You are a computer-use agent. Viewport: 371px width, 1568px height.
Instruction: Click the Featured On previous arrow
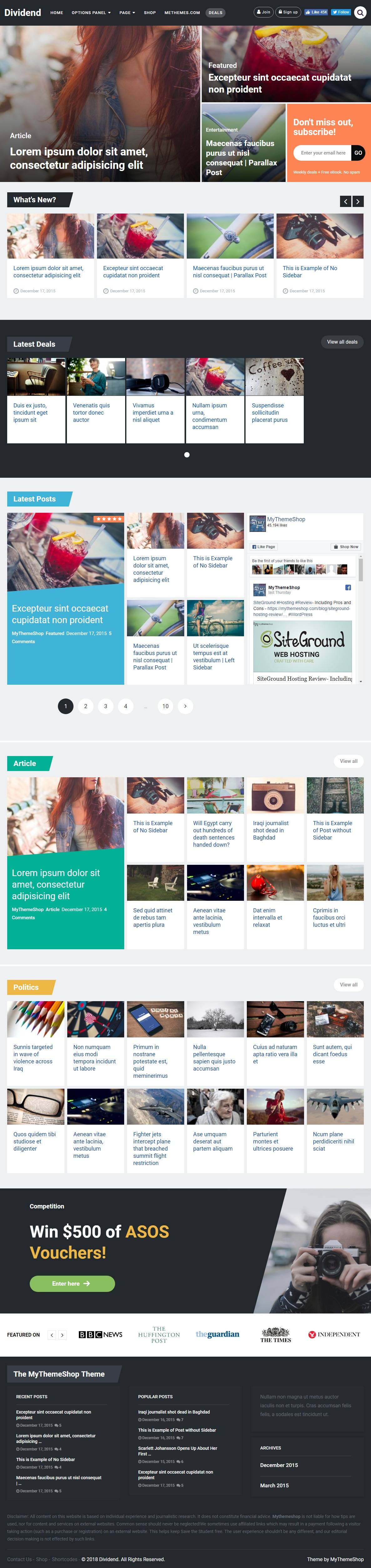point(52,1335)
